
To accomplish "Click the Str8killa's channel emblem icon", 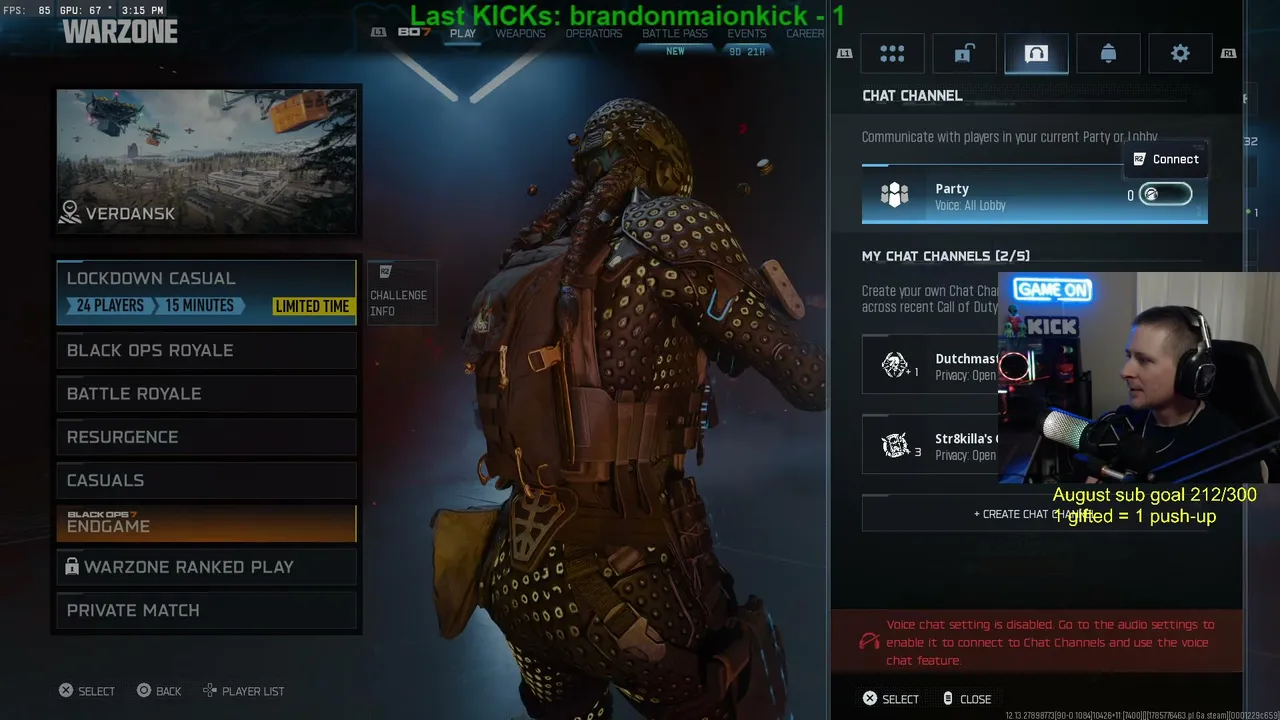I will (894, 445).
